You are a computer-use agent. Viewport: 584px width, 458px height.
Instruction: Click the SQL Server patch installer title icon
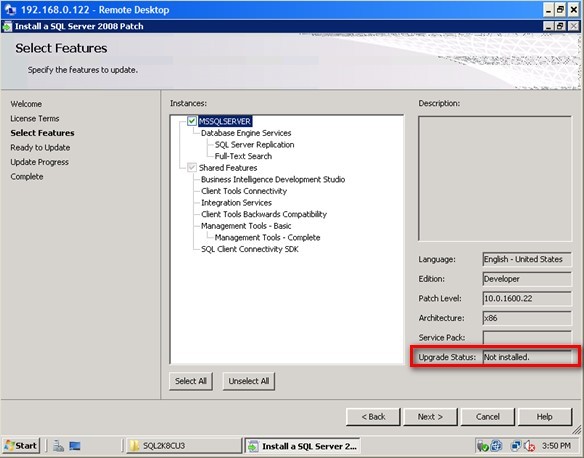click(x=7, y=27)
